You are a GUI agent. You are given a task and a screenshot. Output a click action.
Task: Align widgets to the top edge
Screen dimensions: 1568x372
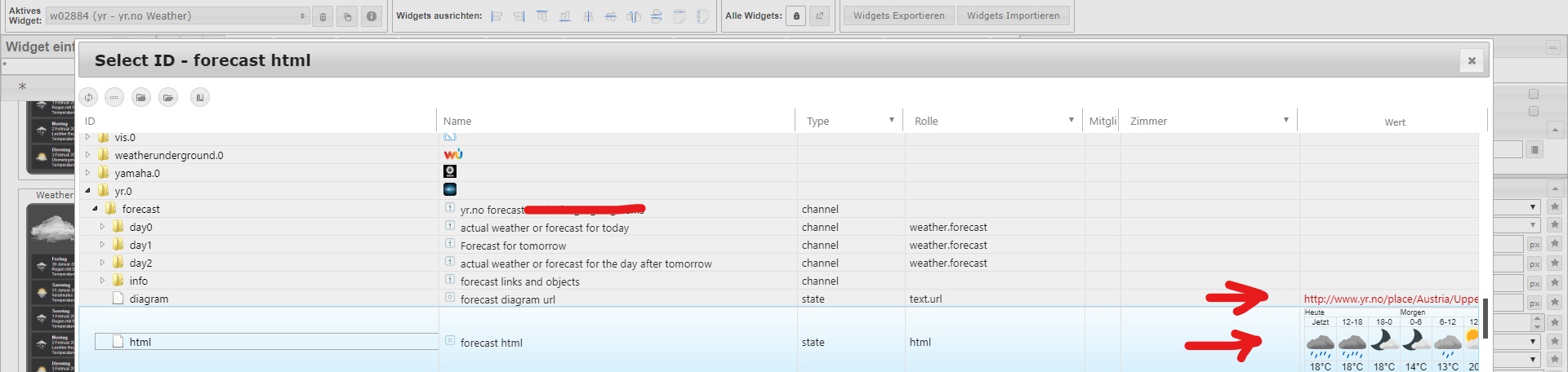pyautogui.click(x=542, y=16)
